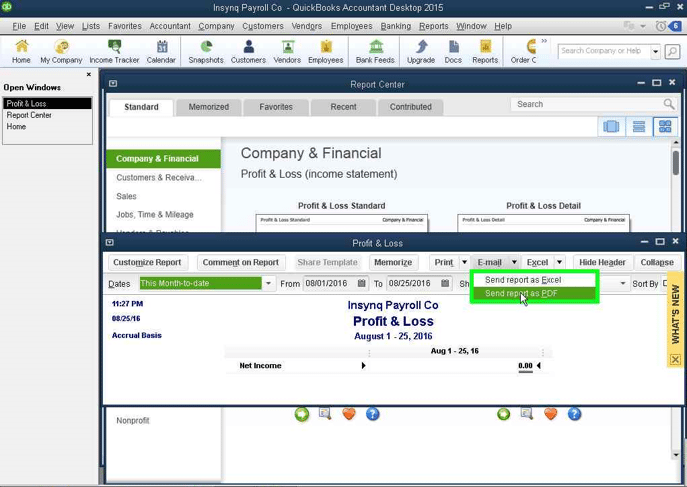Switch Report Center to carousel view
This screenshot has width=687, height=487.
pos(611,127)
